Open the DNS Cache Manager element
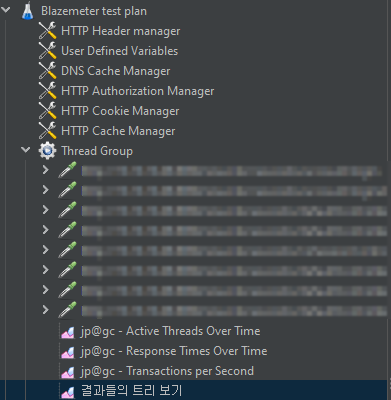The height and width of the screenshot is (400, 391). [x=116, y=71]
